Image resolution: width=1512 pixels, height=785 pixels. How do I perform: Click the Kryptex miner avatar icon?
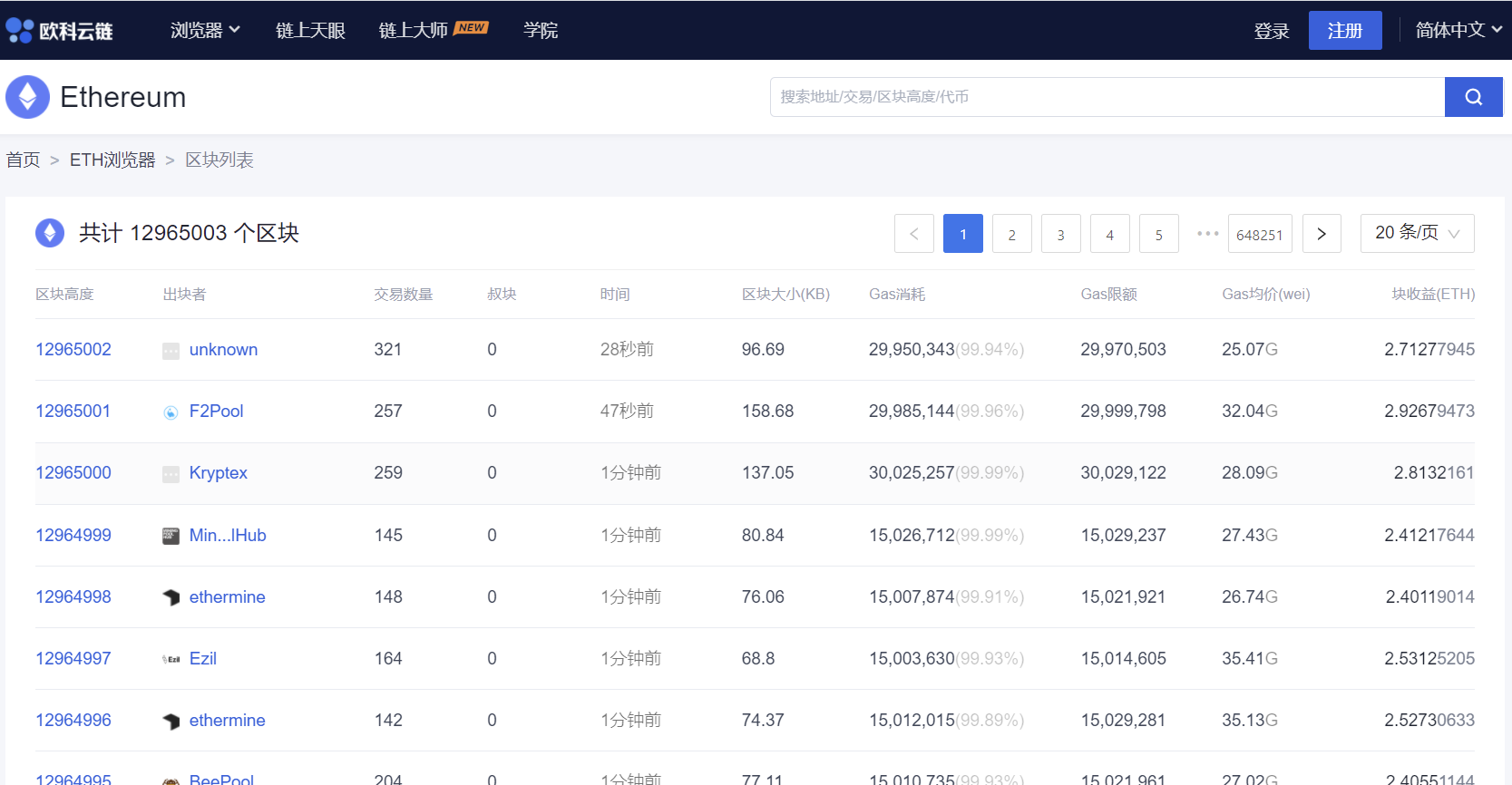171,474
